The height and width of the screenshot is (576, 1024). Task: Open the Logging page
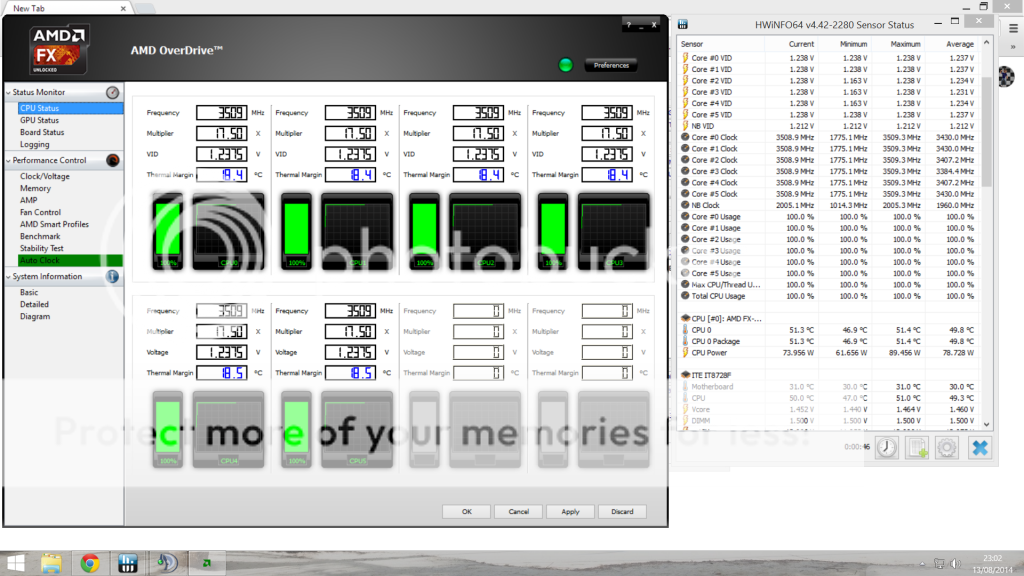click(x=35, y=144)
